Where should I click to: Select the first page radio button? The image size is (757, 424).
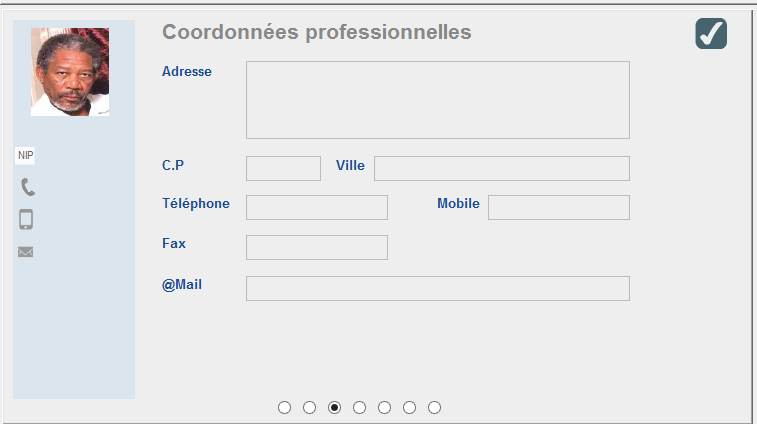click(284, 408)
